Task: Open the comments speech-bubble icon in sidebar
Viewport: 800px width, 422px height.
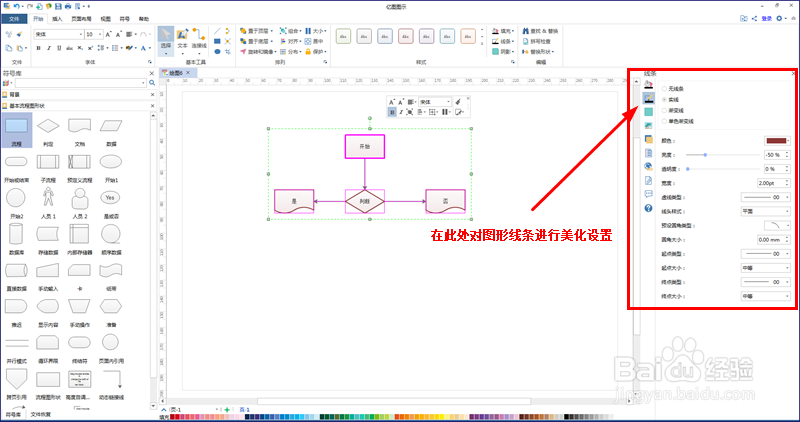Action: coord(648,194)
